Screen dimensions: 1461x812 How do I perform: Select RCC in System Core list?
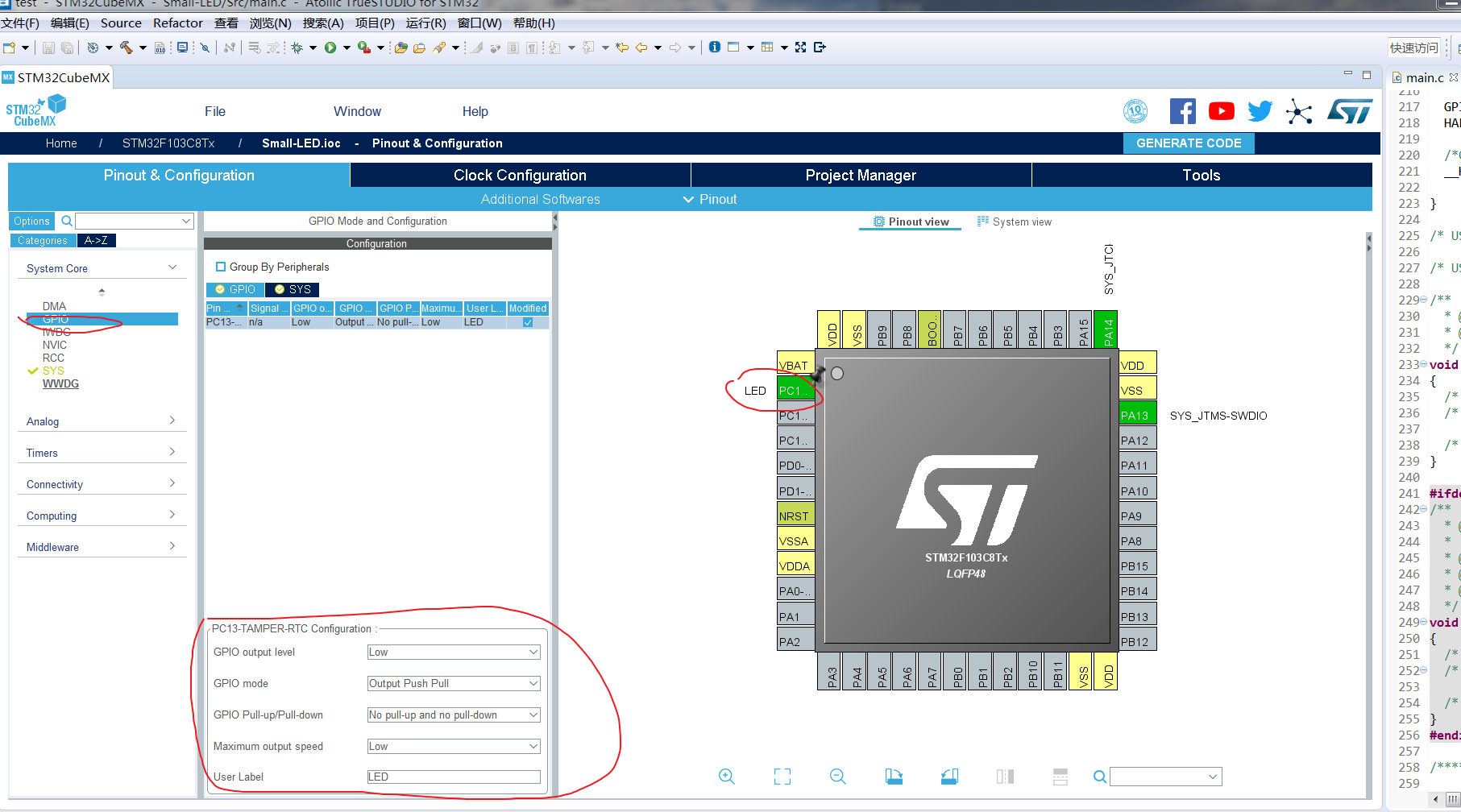[53, 358]
